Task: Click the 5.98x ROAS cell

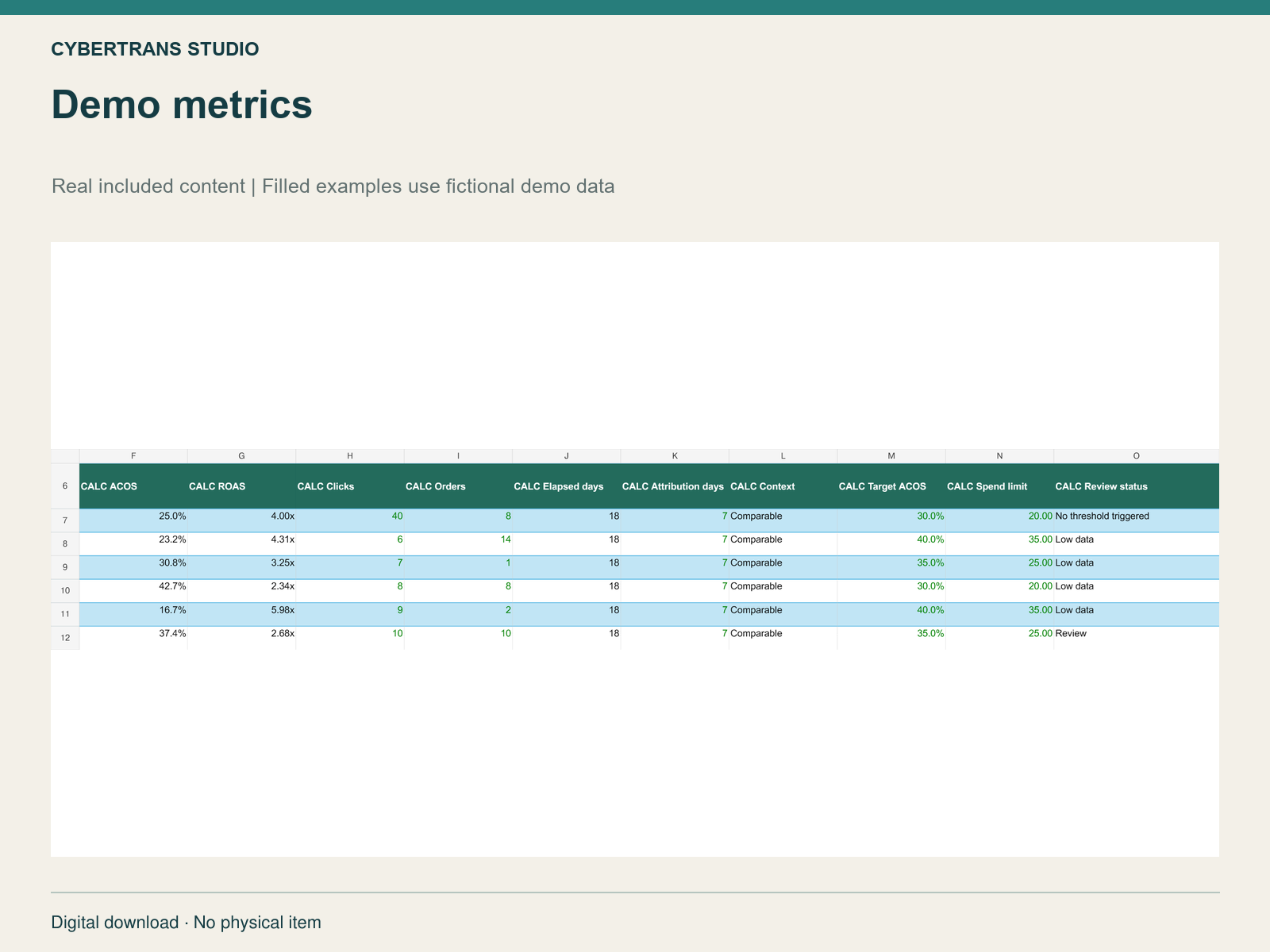Action: (x=241, y=614)
